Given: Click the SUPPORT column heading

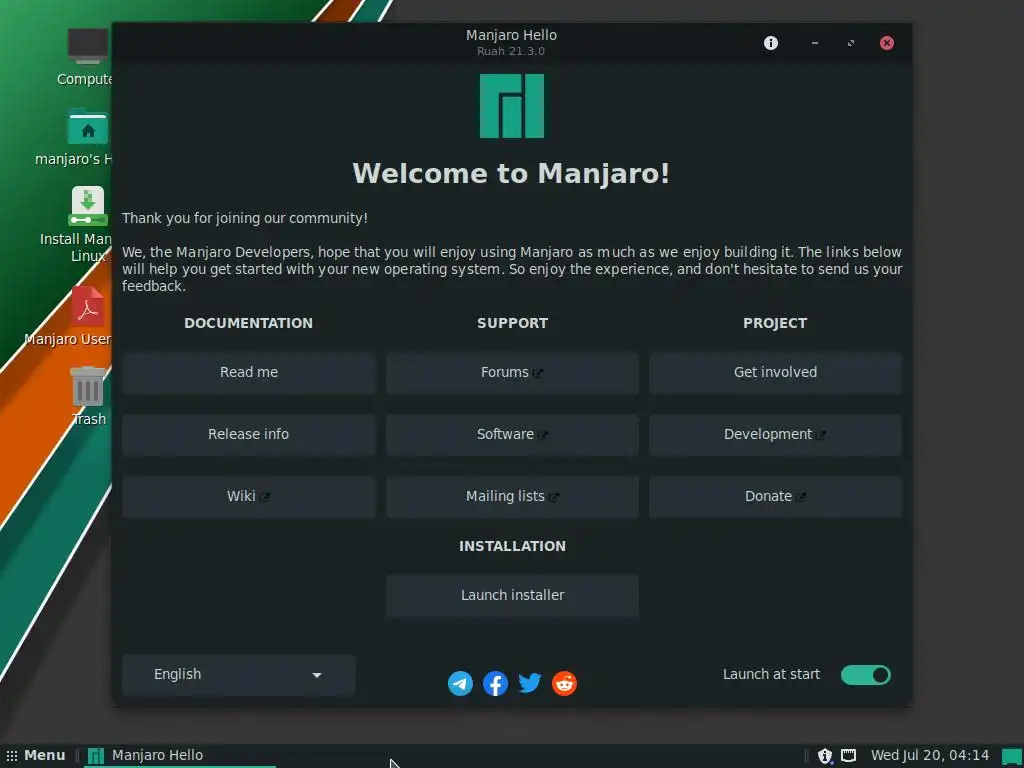Looking at the screenshot, I should (512, 323).
